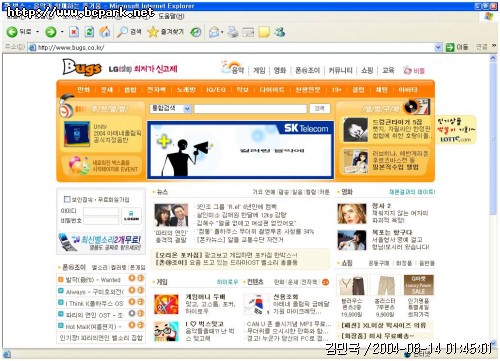Open the Back button history dropdown arrow

(38, 32)
